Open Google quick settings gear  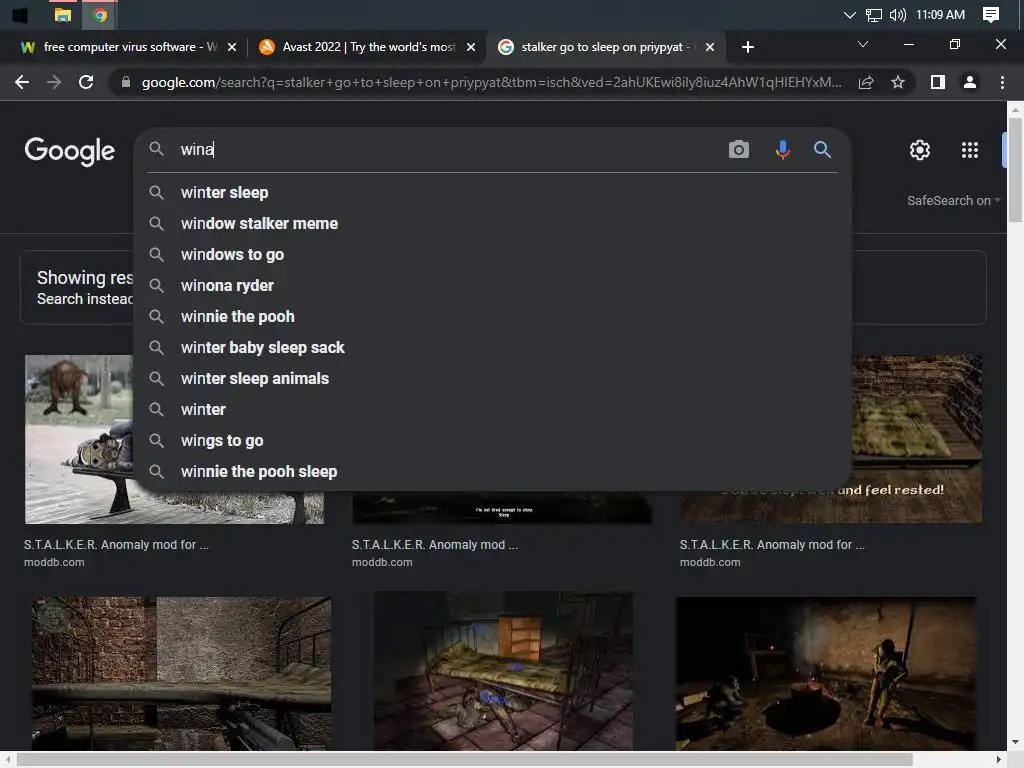click(x=920, y=150)
